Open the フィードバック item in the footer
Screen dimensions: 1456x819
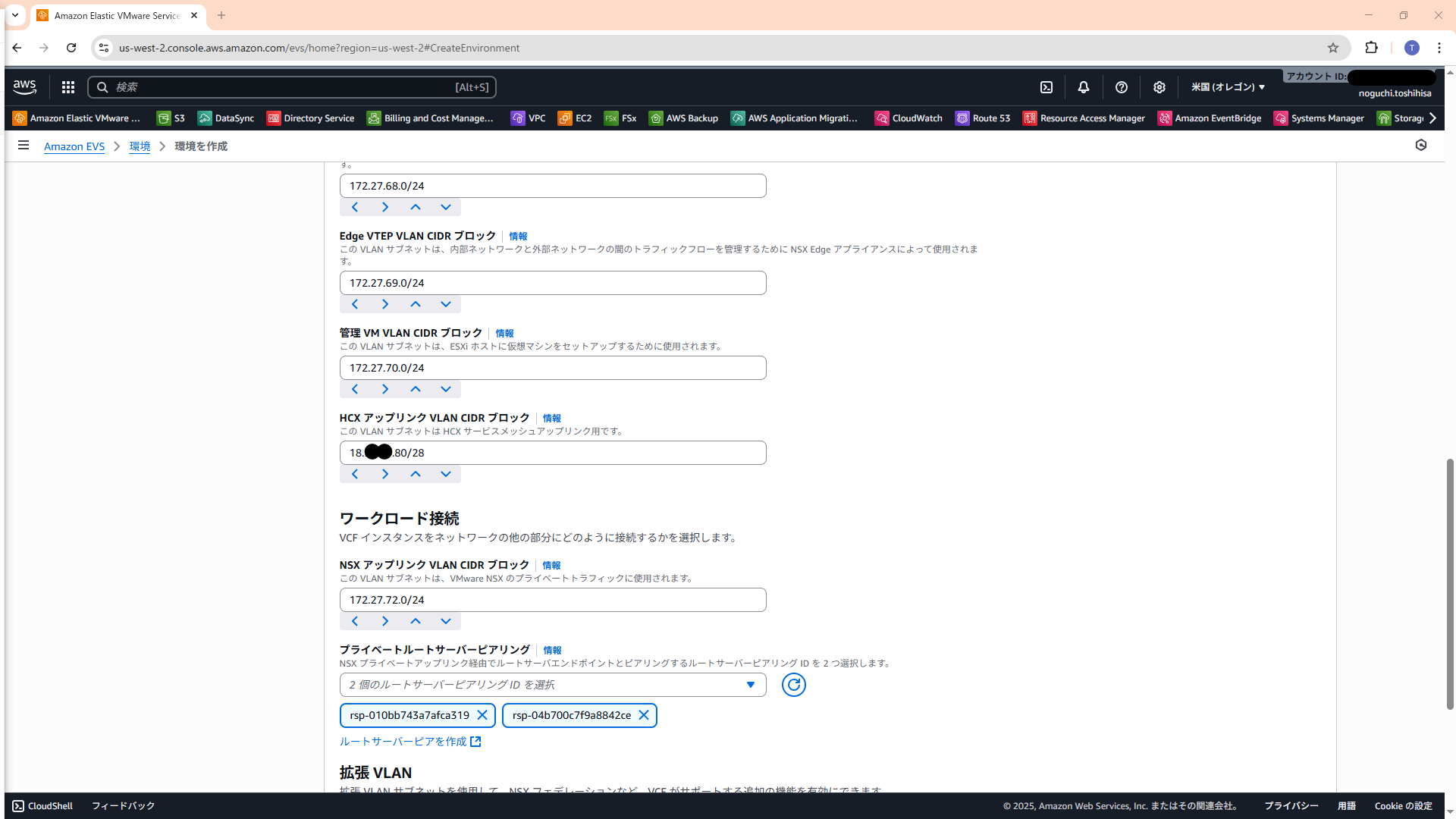123,806
